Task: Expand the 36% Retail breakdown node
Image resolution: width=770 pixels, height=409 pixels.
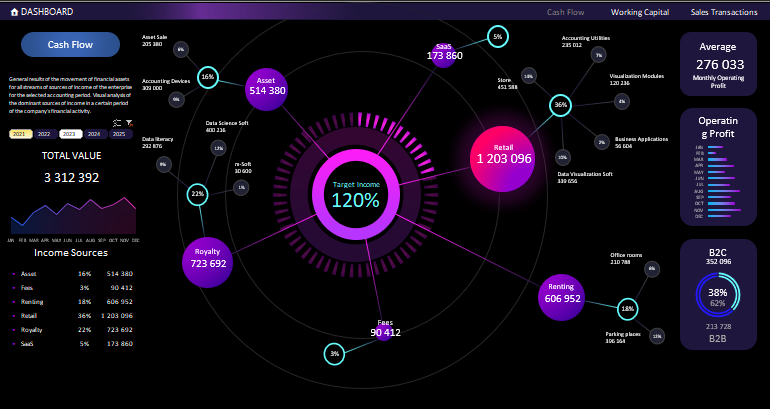Action: point(560,104)
